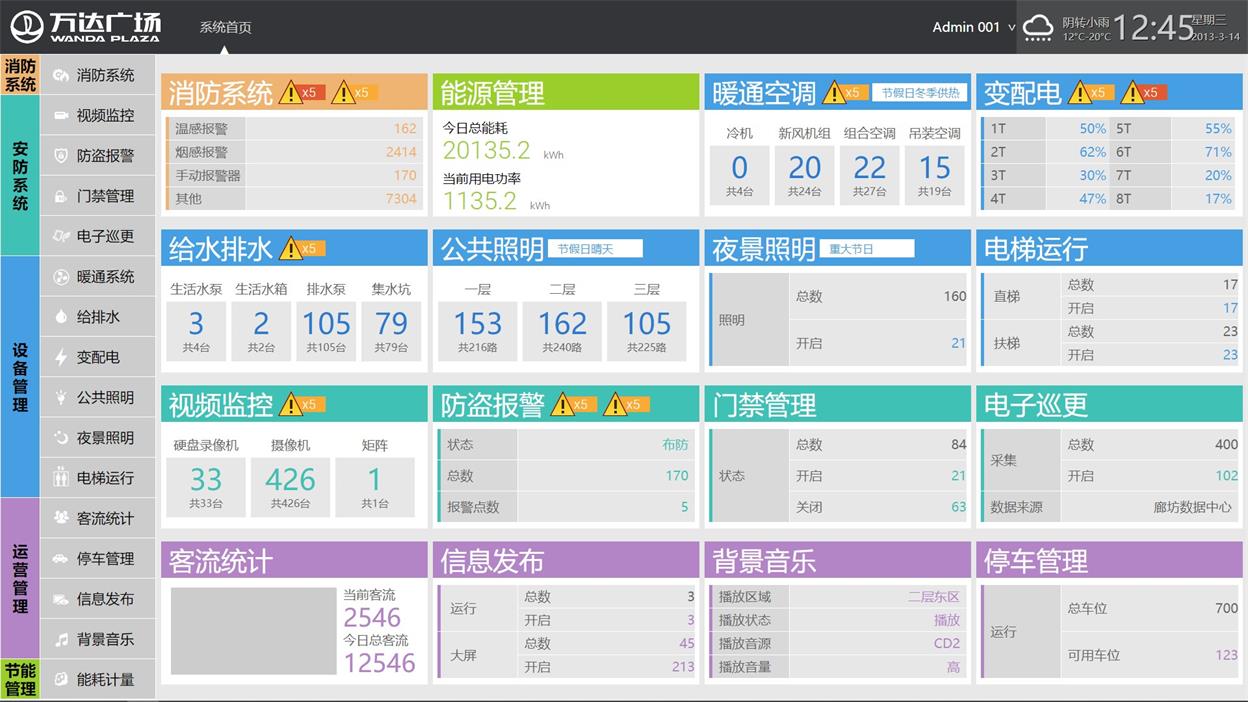
Task: Open the 能源管理 panel header
Action: 565,93
